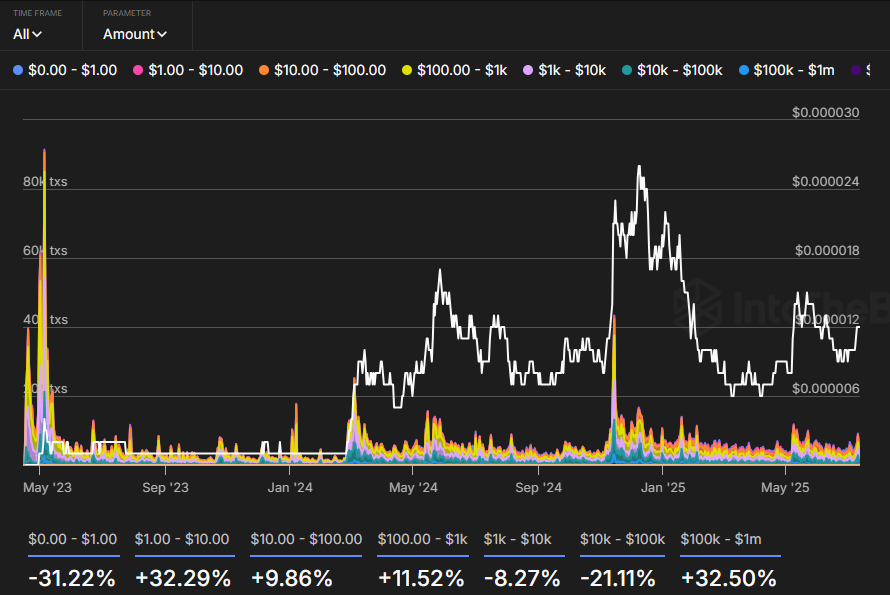Image resolution: width=890 pixels, height=595 pixels.
Task: Click the May '23 axis label
Action: point(48,488)
